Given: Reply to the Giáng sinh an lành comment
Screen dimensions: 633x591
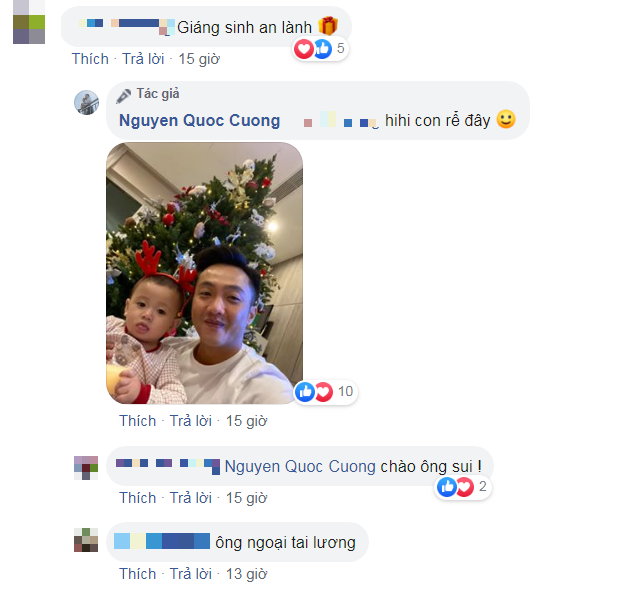Looking at the screenshot, I should point(143,59).
